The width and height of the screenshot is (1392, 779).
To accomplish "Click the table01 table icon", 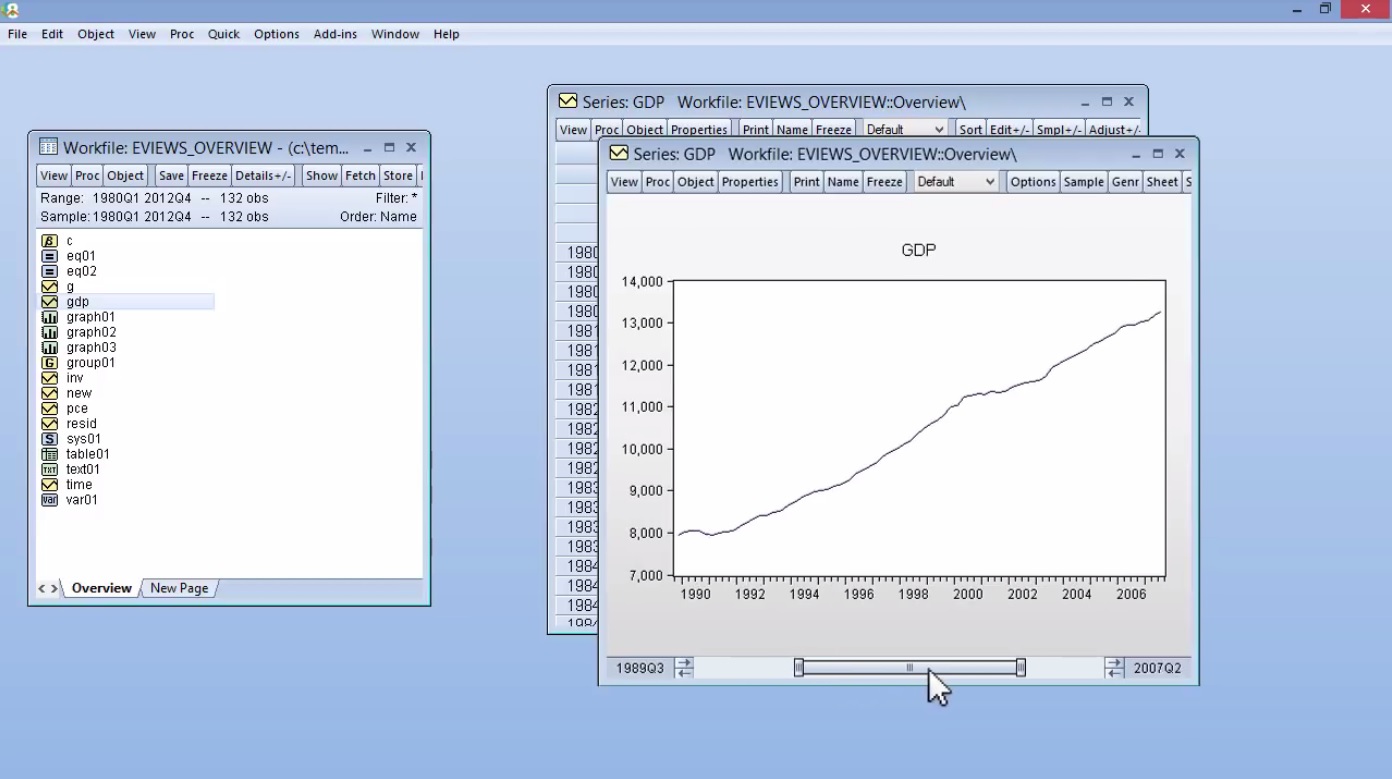I will tap(49, 454).
